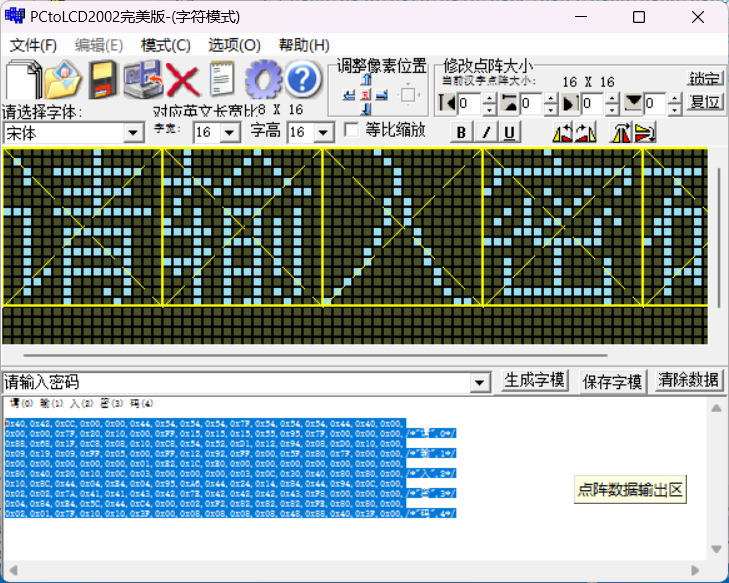The image size is (729, 583).
Task: Click the 请 character glyph preview
Action: pos(82,227)
